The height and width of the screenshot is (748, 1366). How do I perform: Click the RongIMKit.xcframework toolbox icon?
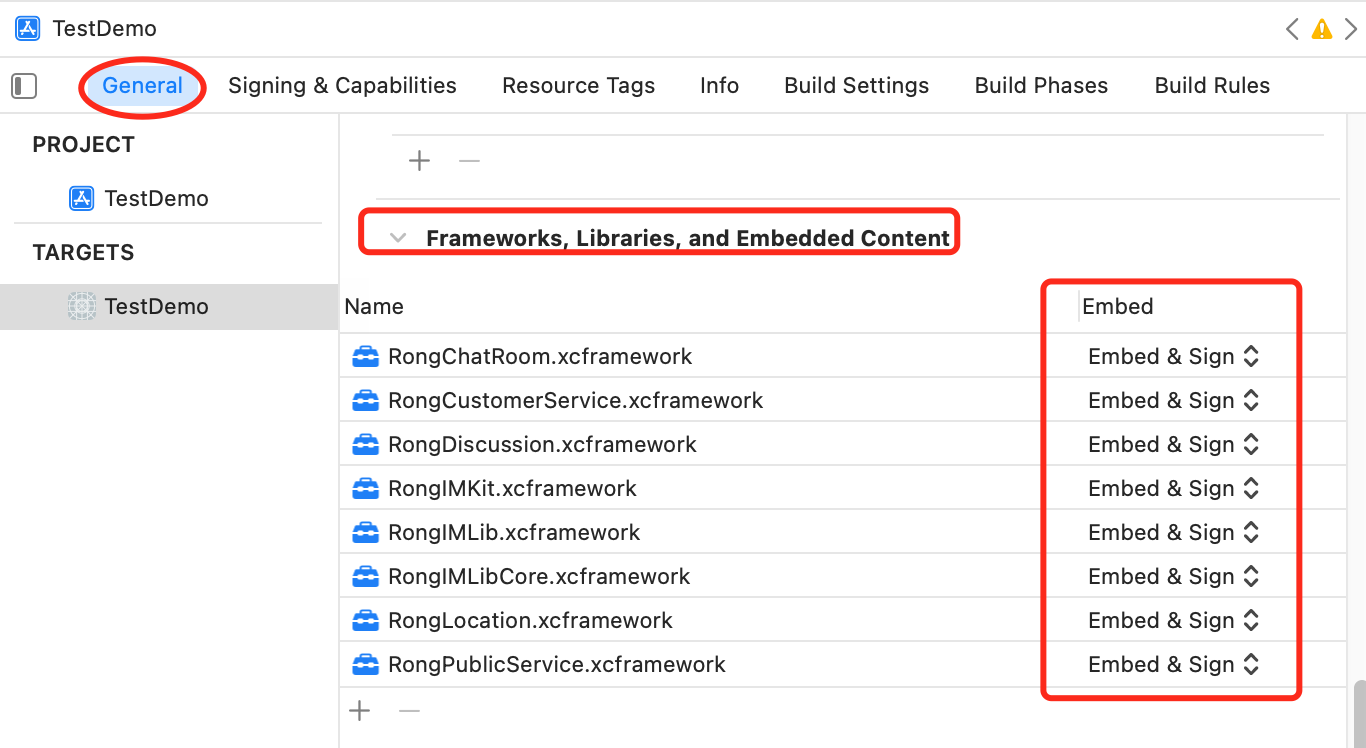[365, 489]
